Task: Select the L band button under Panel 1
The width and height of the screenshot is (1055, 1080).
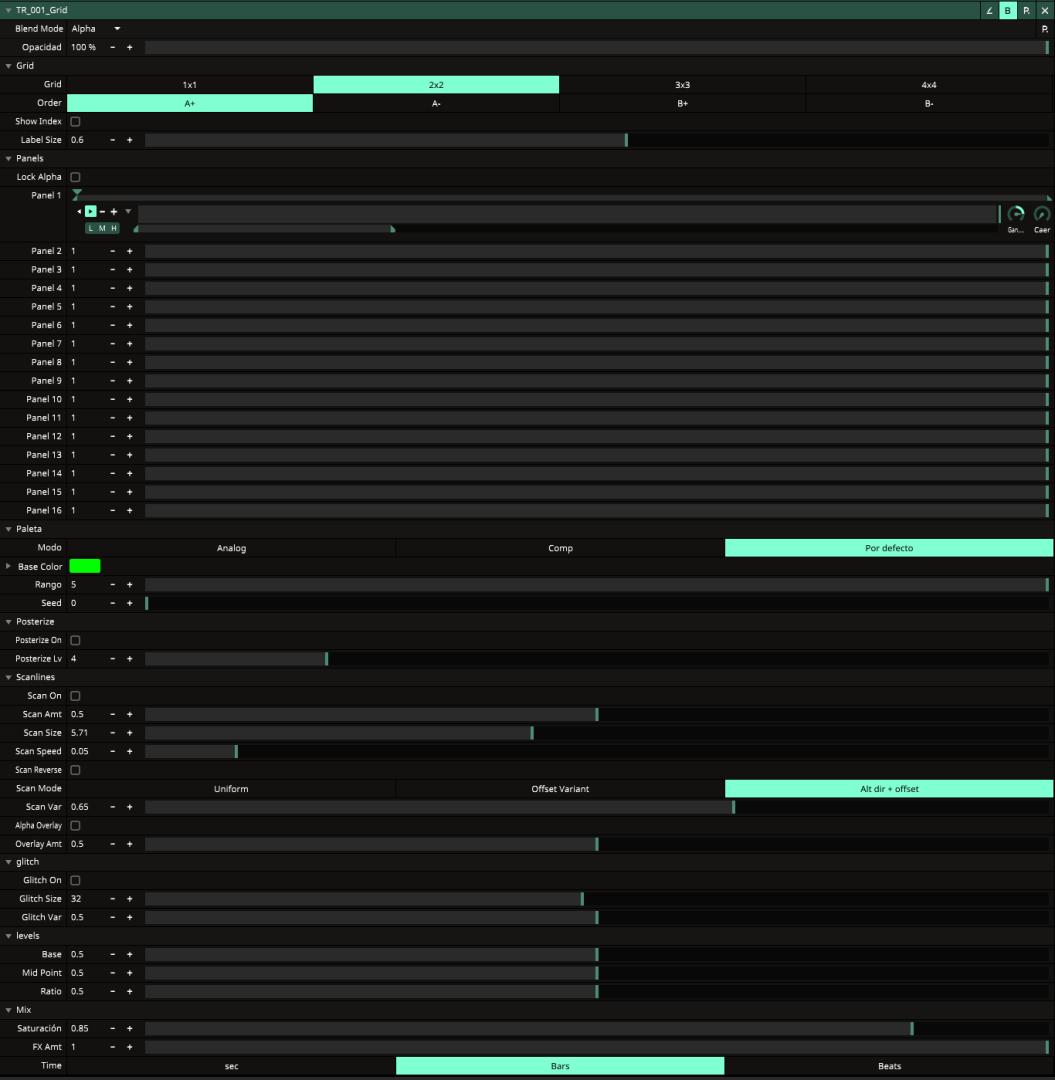Action: 91,228
